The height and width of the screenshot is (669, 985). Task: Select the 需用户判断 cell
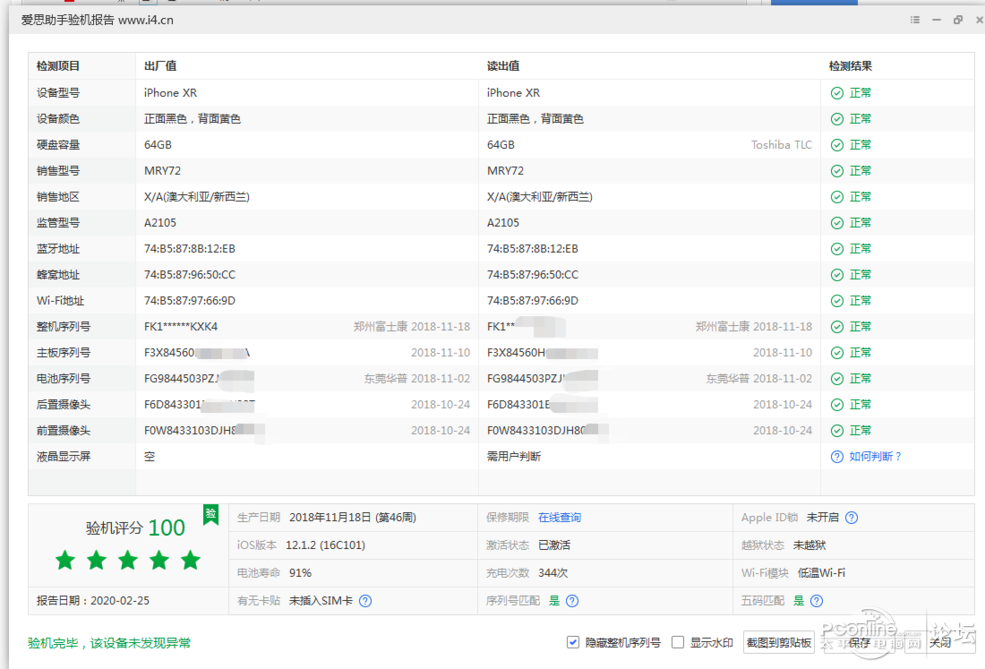click(x=514, y=457)
